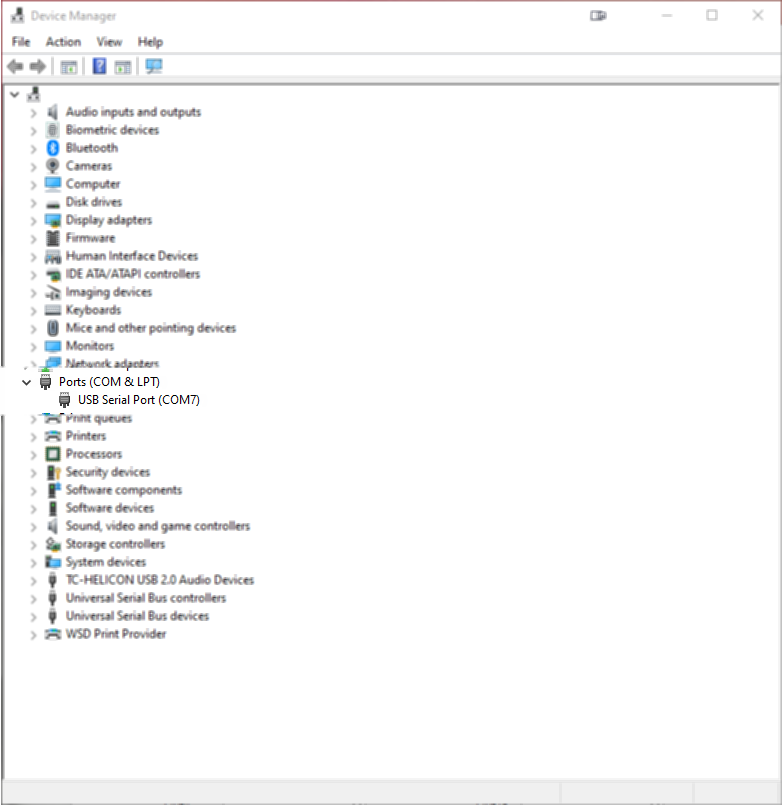
Task: Click the Firmware category icon
Action: coord(53,238)
